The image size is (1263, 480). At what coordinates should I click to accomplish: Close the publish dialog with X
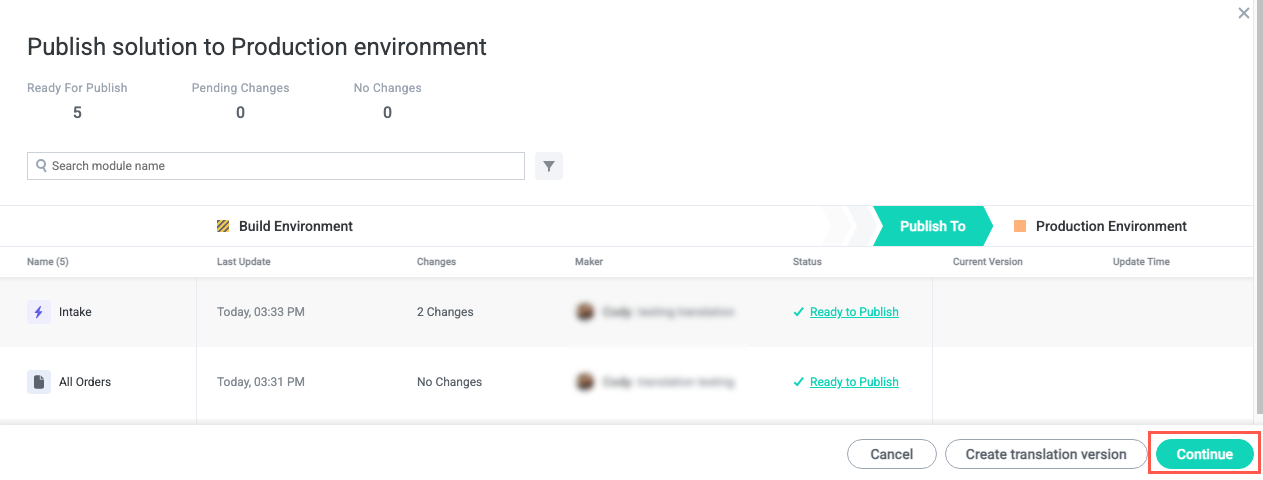[1244, 13]
